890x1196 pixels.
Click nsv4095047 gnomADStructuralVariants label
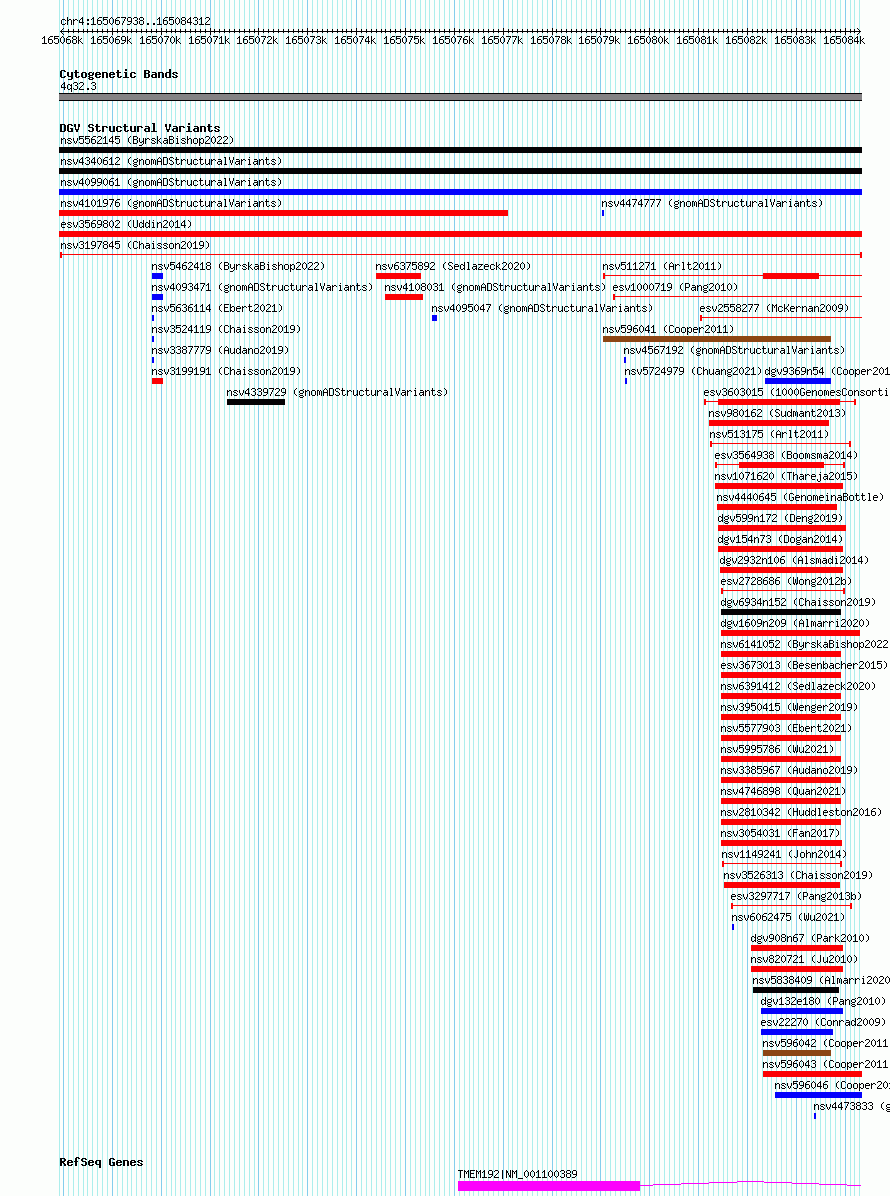pos(542,308)
